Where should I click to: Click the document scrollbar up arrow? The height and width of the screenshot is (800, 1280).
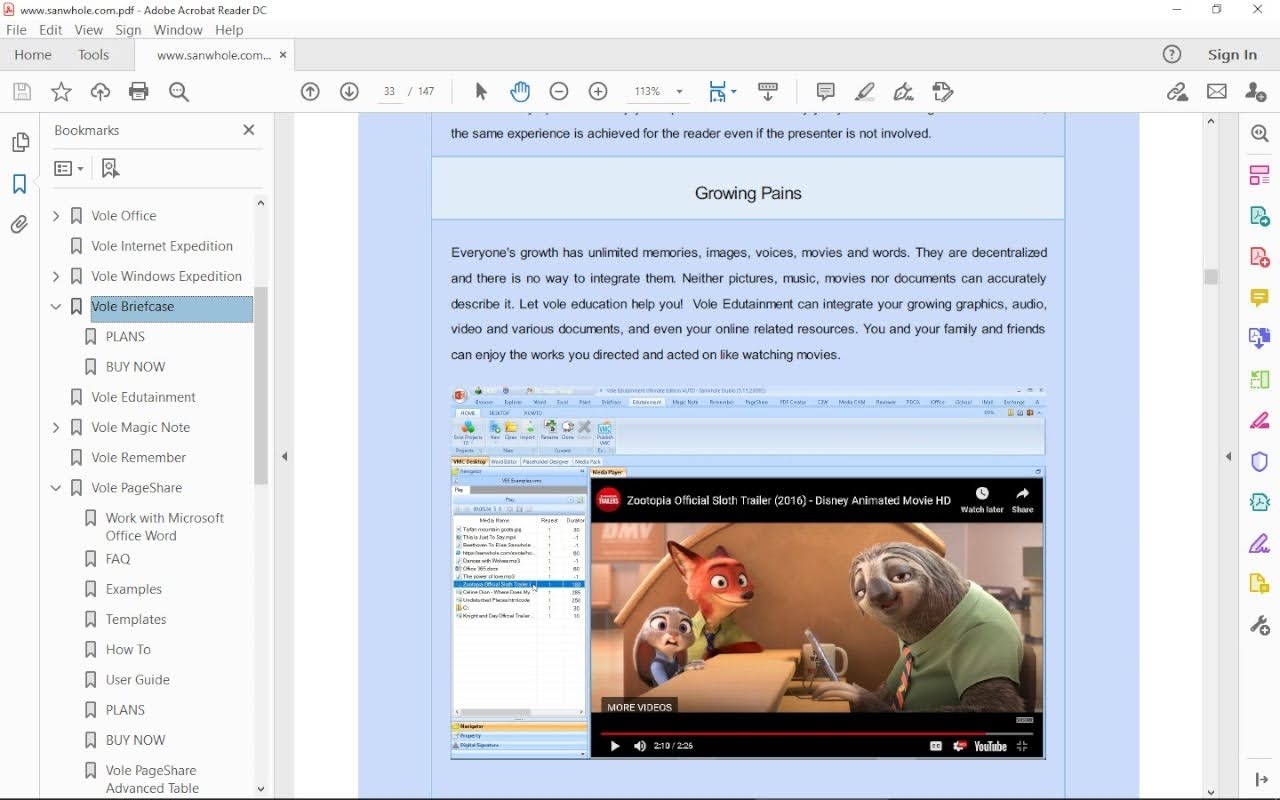1211,122
